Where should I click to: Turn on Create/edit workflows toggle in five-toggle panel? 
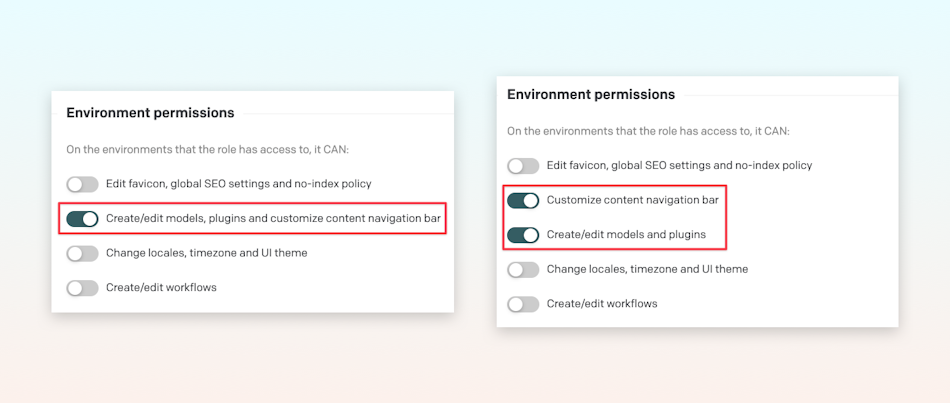[523, 304]
